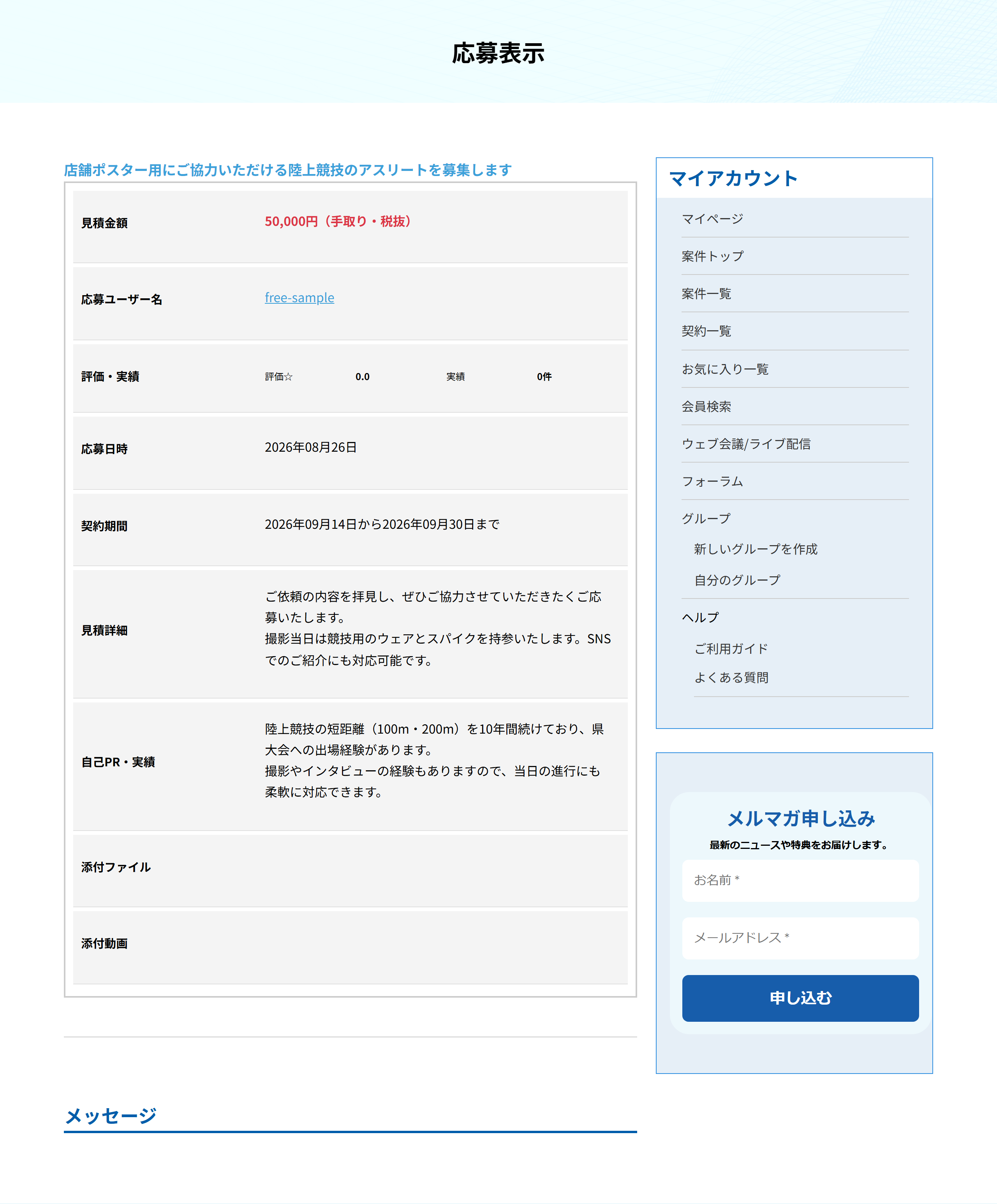Open ウェブ会議/ライブ配信 link
The width and height of the screenshot is (997, 1204).
point(746,444)
